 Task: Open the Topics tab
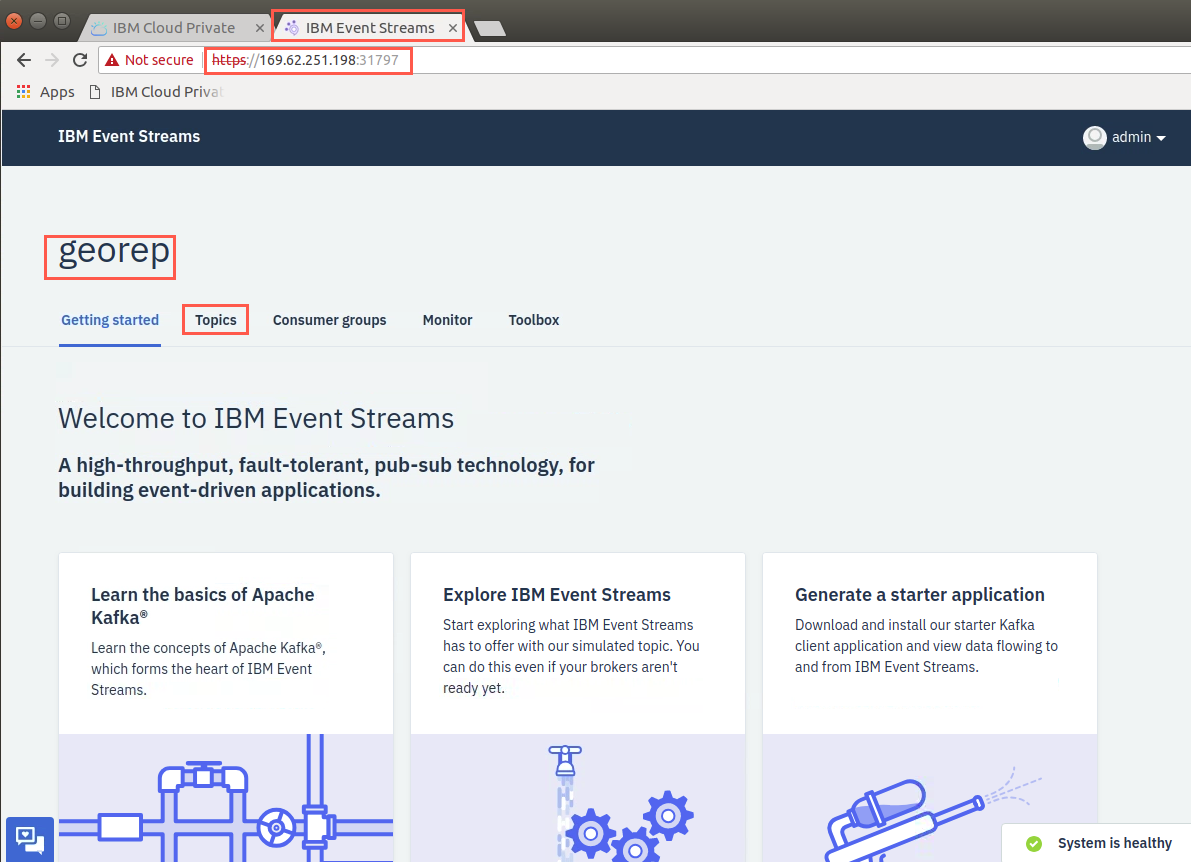coord(216,320)
